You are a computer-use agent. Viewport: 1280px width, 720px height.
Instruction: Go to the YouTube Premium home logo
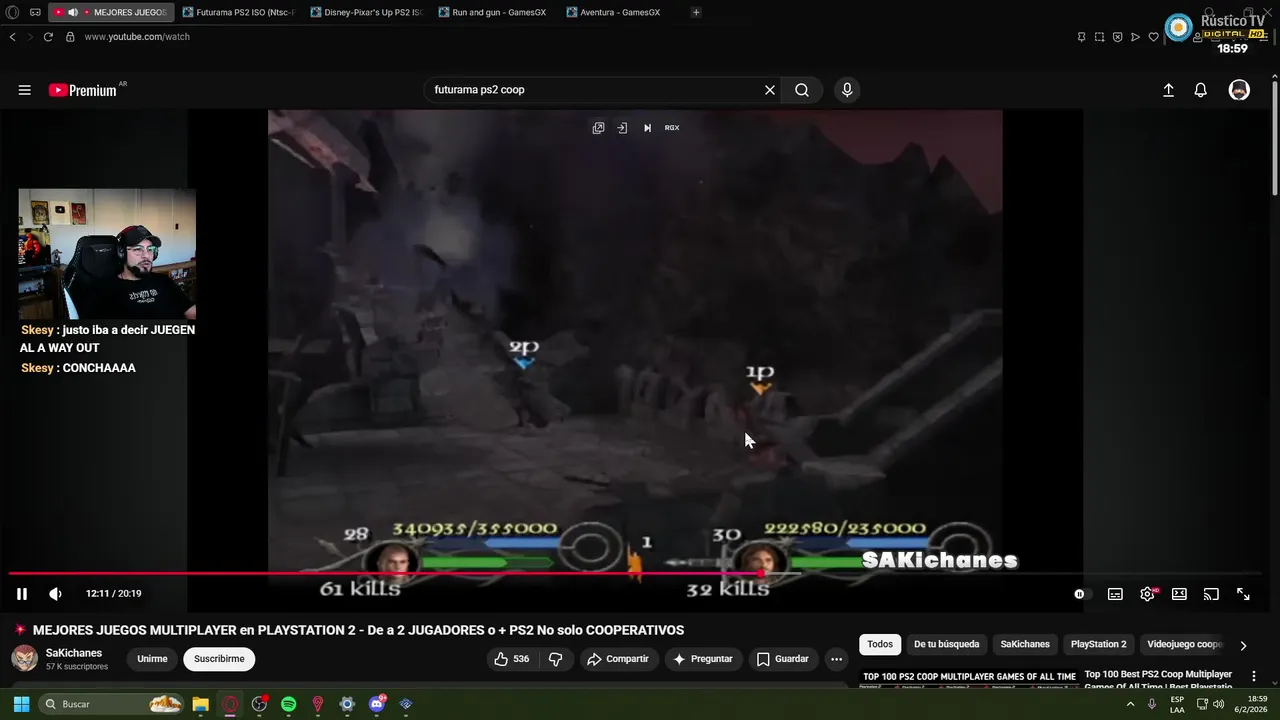tap(84, 90)
